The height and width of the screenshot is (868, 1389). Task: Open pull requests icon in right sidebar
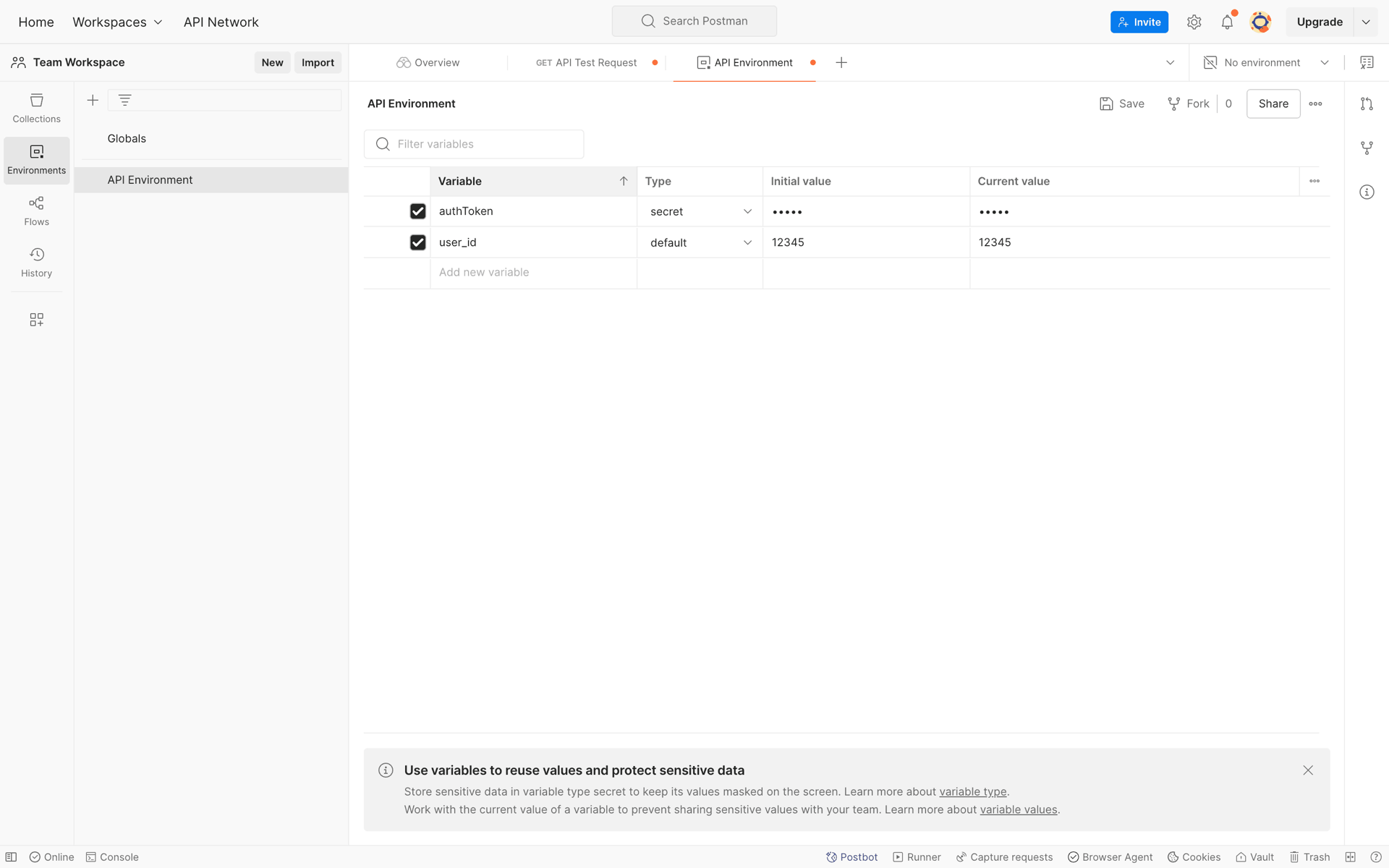1367,103
